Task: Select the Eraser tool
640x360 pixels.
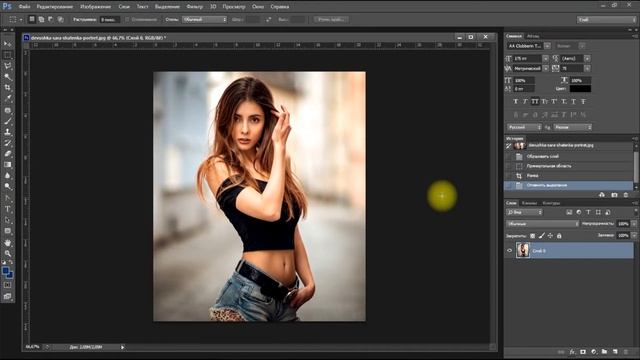Action: (x=7, y=154)
